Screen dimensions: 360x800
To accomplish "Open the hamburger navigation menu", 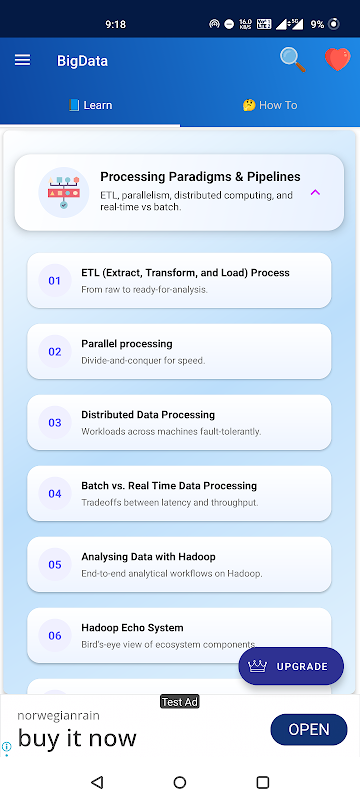I will coord(22,61).
